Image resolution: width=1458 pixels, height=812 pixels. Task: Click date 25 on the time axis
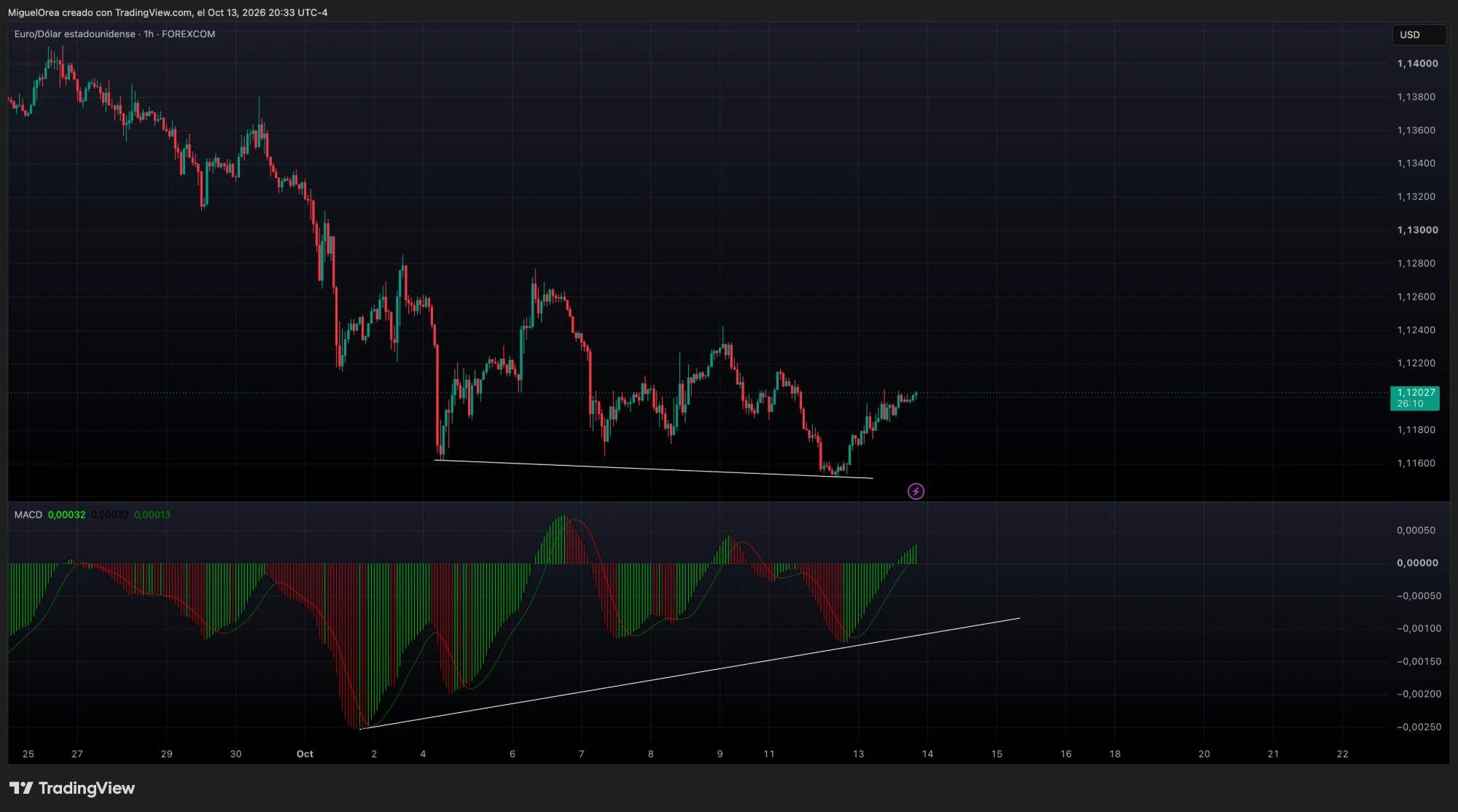point(28,754)
